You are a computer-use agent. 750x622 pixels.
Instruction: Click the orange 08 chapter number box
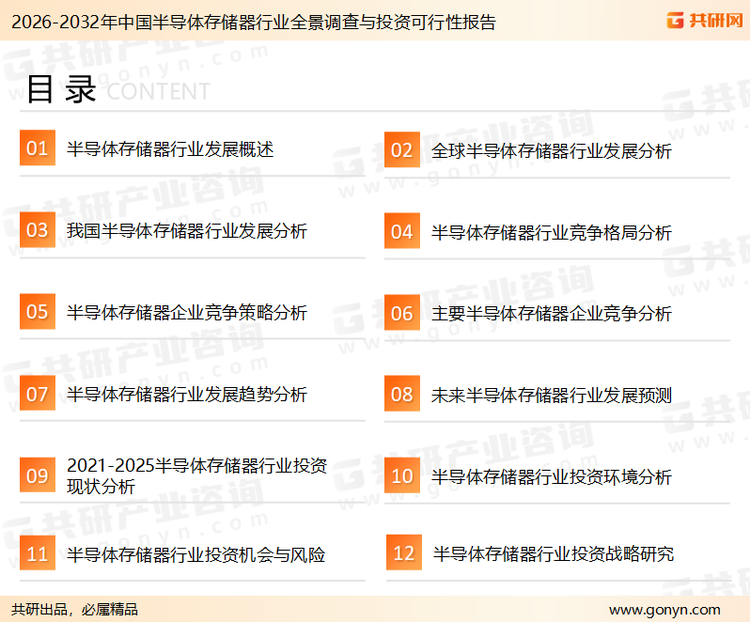(402, 394)
